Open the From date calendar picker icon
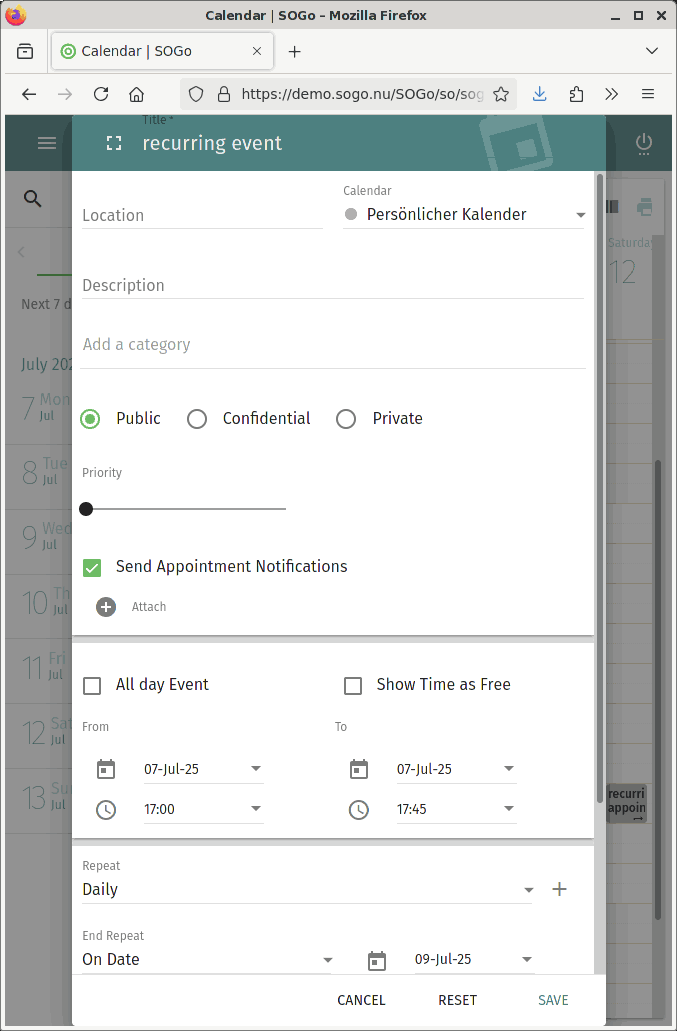Image resolution: width=677 pixels, height=1031 pixels. pyautogui.click(x=106, y=769)
